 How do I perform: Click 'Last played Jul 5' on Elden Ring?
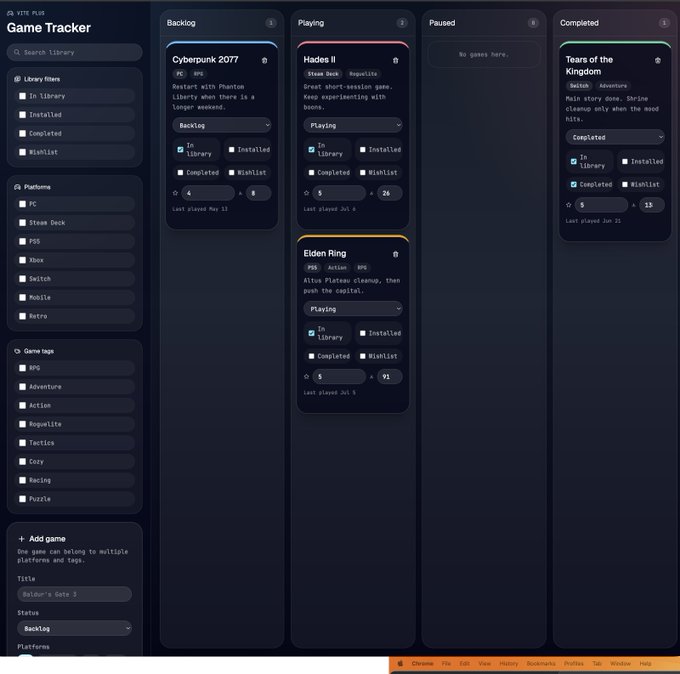point(330,393)
